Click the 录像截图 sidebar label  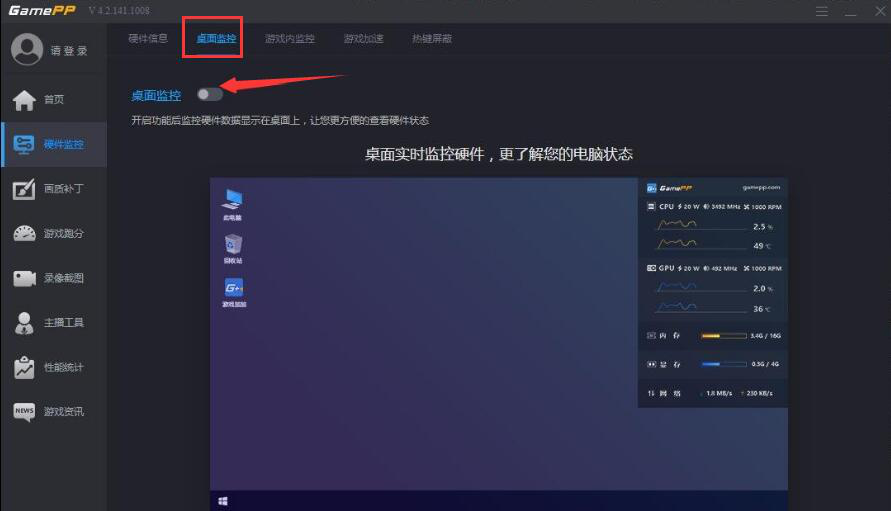64,278
